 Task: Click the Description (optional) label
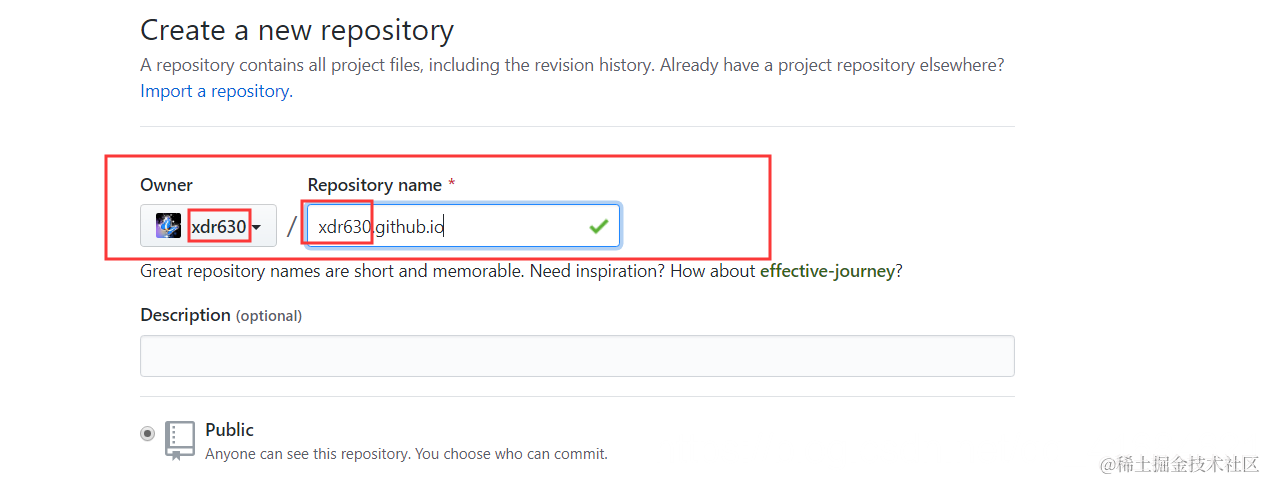221,315
